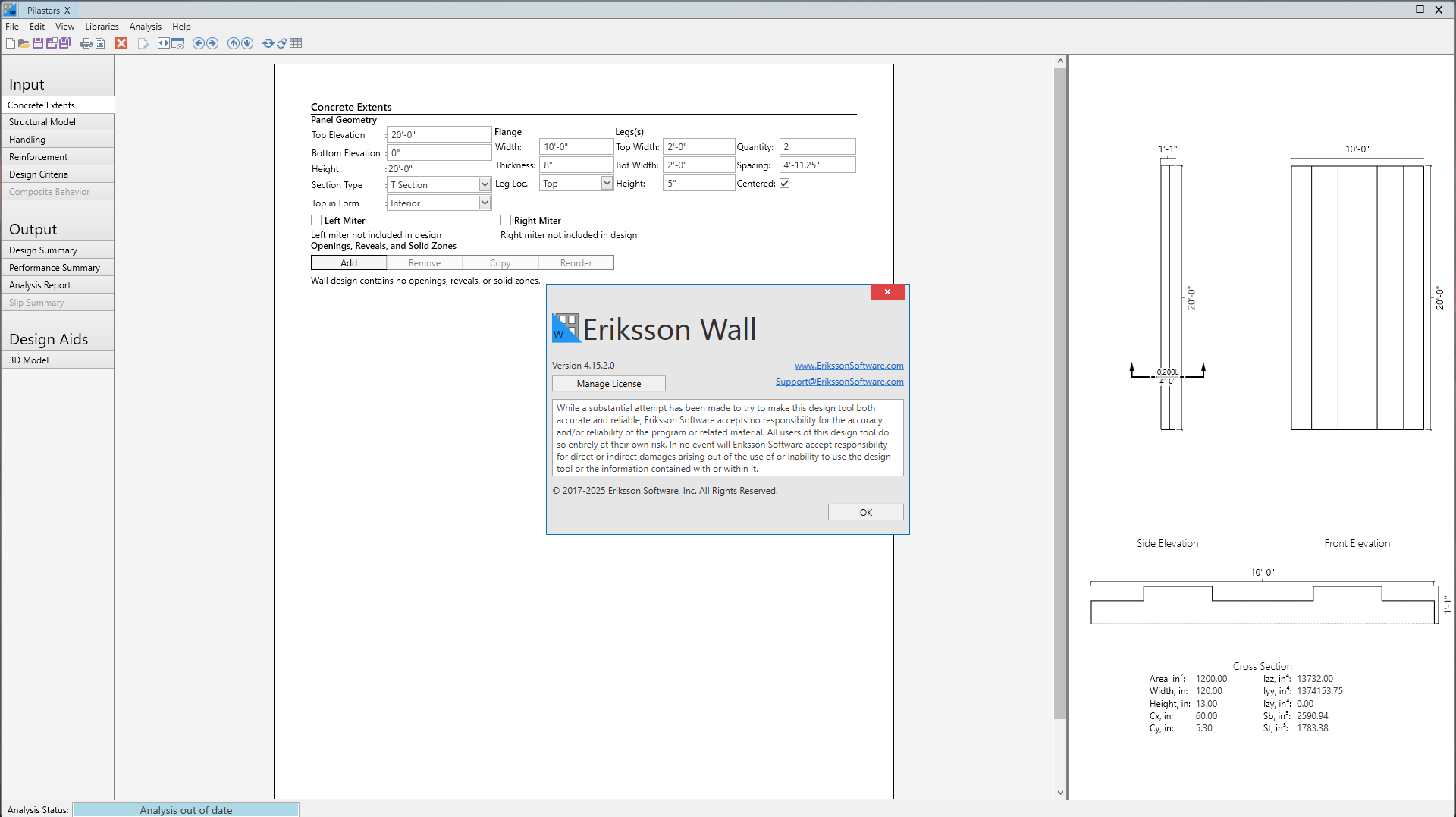This screenshot has width=1456, height=817.
Task: Open a file with the folder icon
Action: (24, 43)
